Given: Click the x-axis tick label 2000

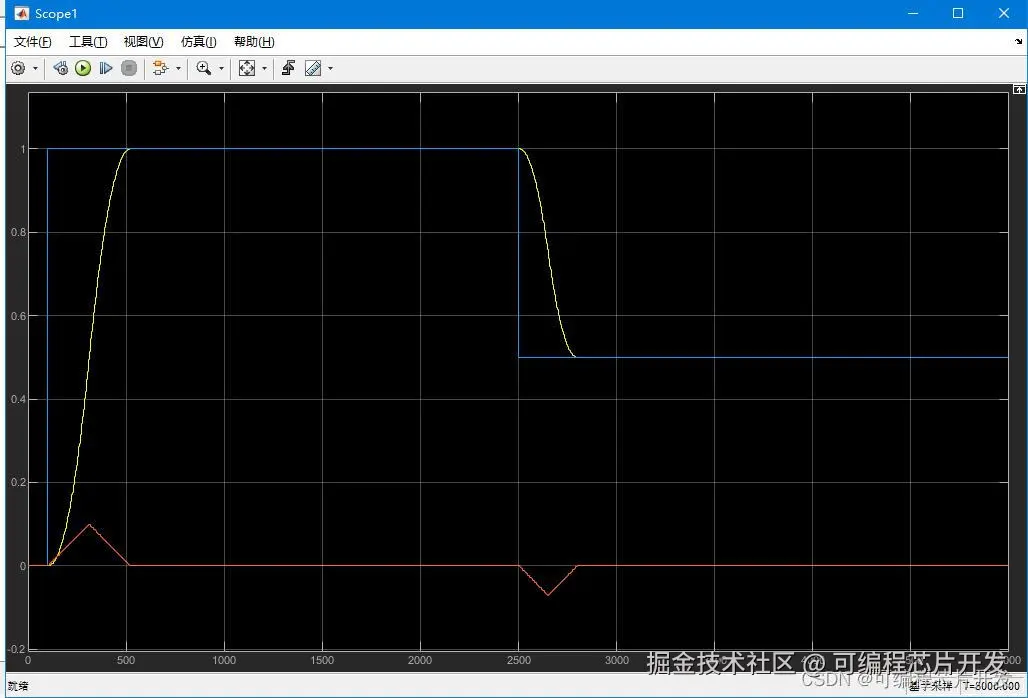Looking at the screenshot, I should coord(420,661).
